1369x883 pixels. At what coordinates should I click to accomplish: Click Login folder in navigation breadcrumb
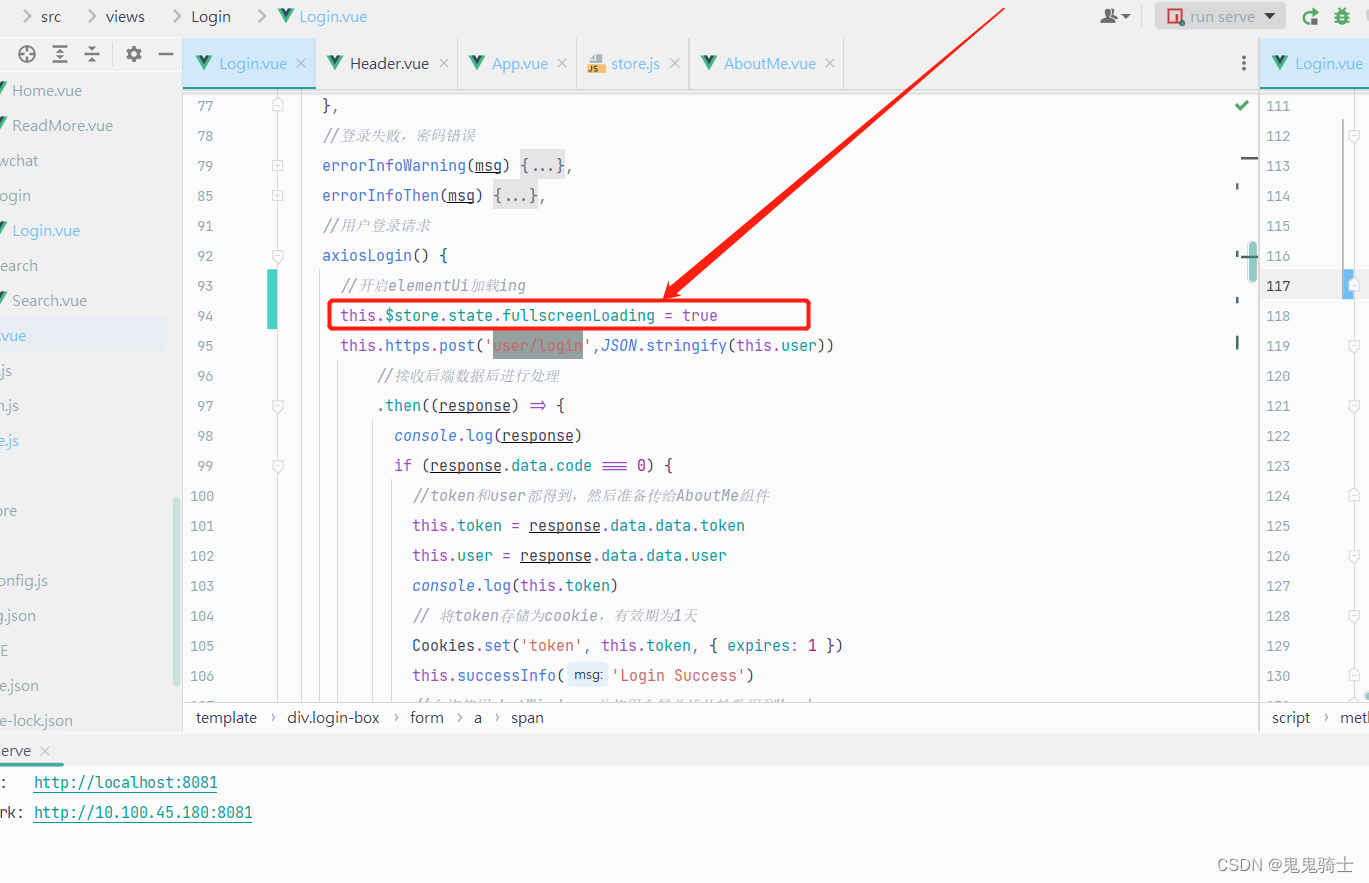click(x=211, y=16)
